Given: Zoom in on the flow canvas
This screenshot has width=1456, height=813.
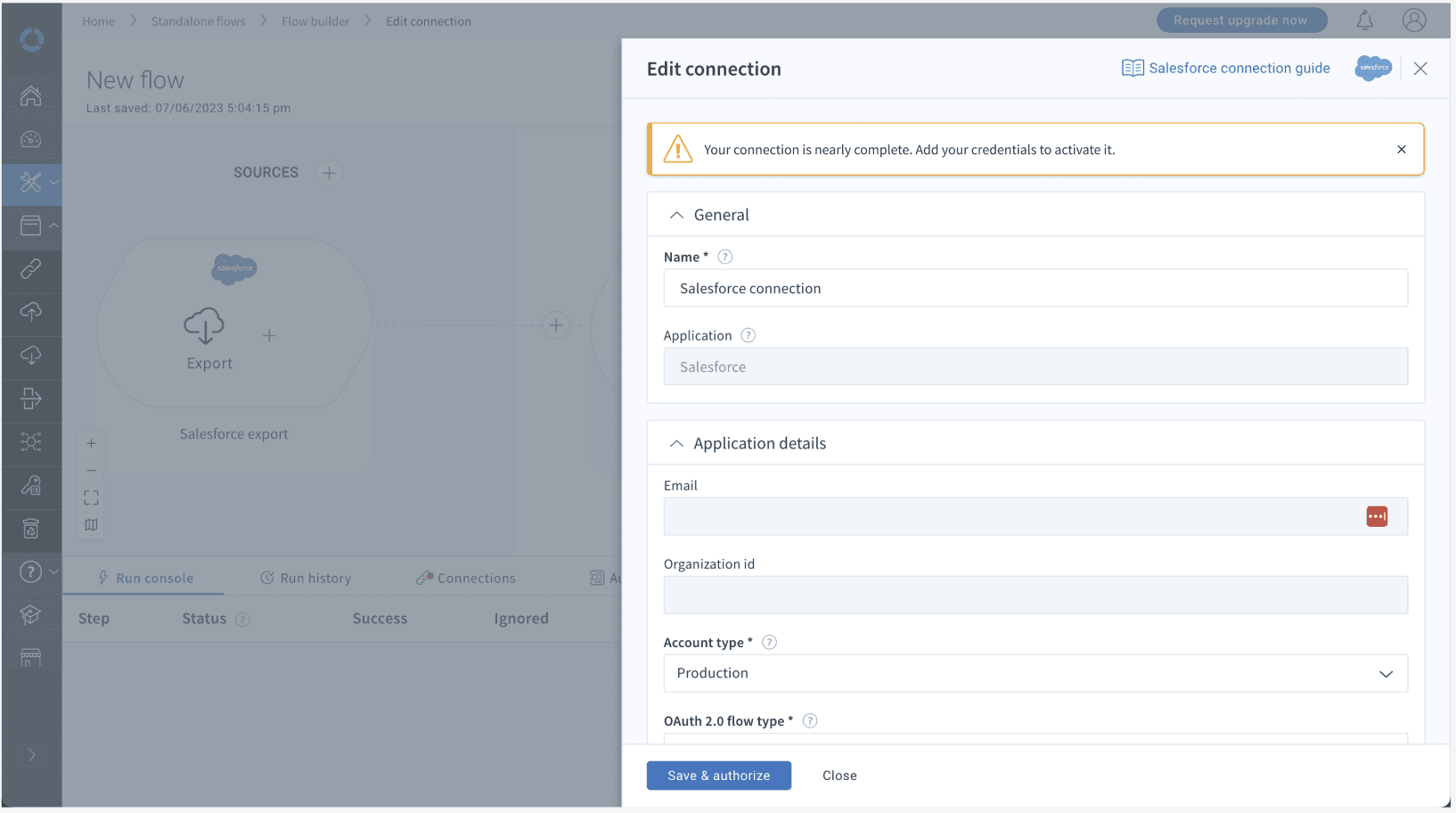Looking at the screenshot, I should [91, 443].
